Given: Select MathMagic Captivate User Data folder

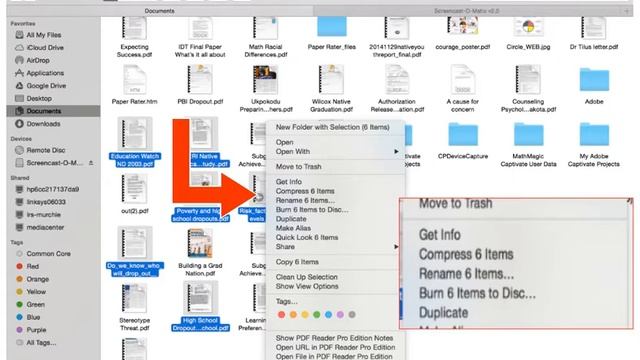Looking at the screenshot, I should coord(528,135).
